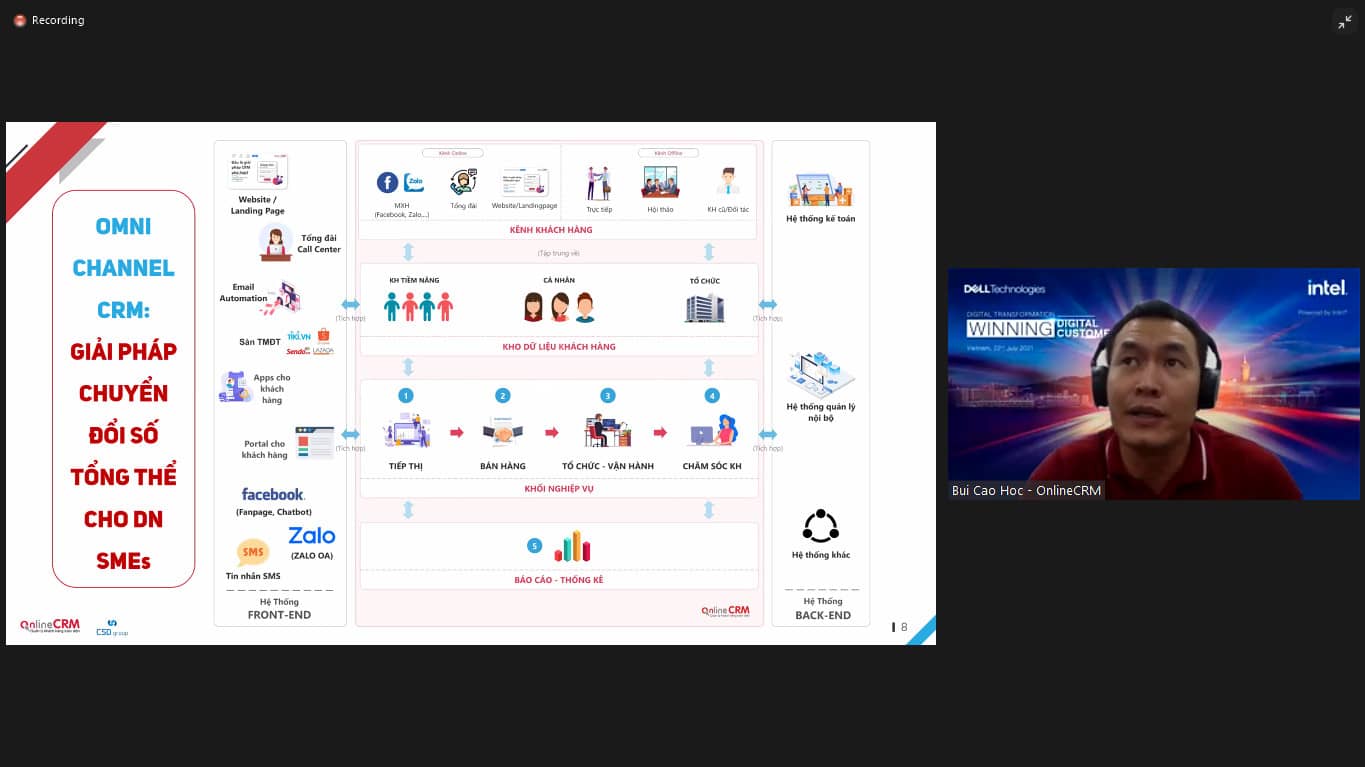Click the Recording indicator icon
Viewport: 1365px width, 767px height.
pyautogui.click(x=20, y=20)
